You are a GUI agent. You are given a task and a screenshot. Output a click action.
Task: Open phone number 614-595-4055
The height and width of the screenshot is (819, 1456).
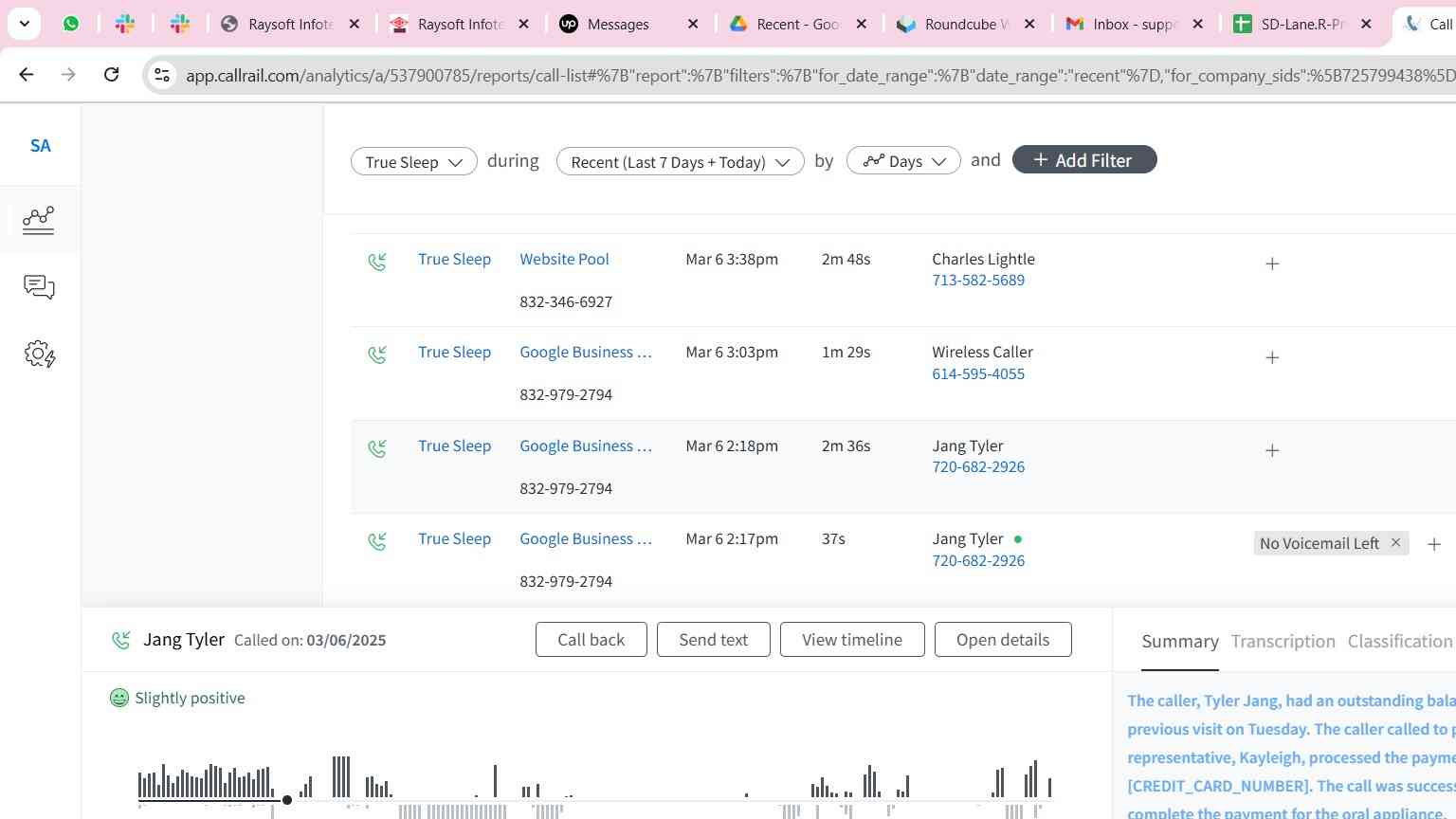(978, 373)
